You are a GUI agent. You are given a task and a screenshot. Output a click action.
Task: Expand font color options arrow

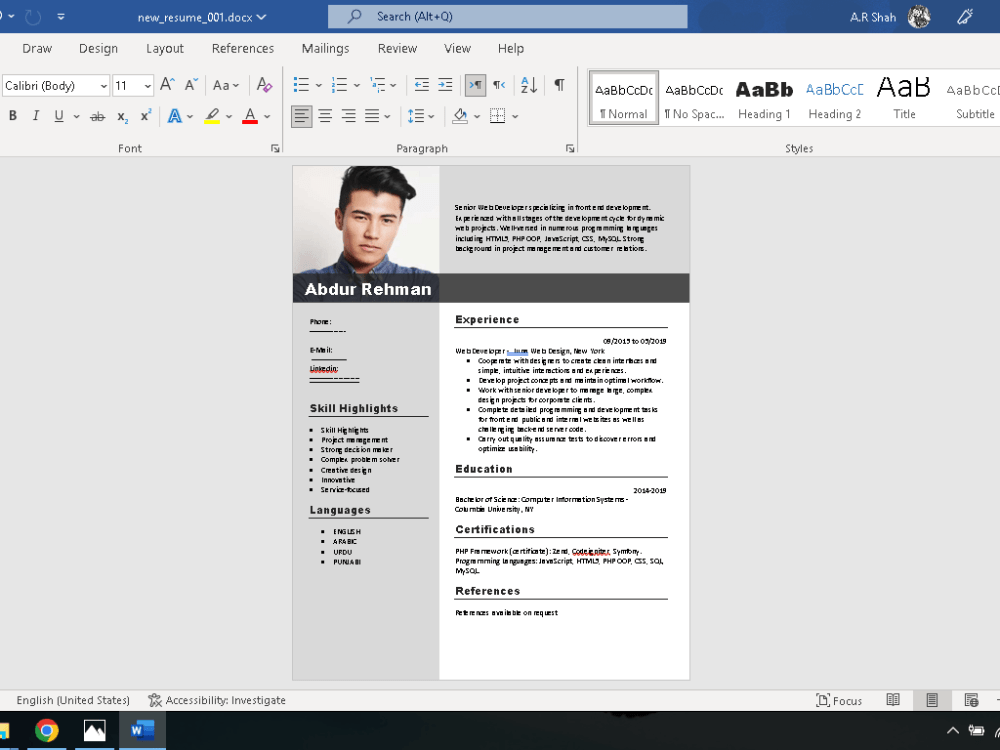click(x=267, y=116)
